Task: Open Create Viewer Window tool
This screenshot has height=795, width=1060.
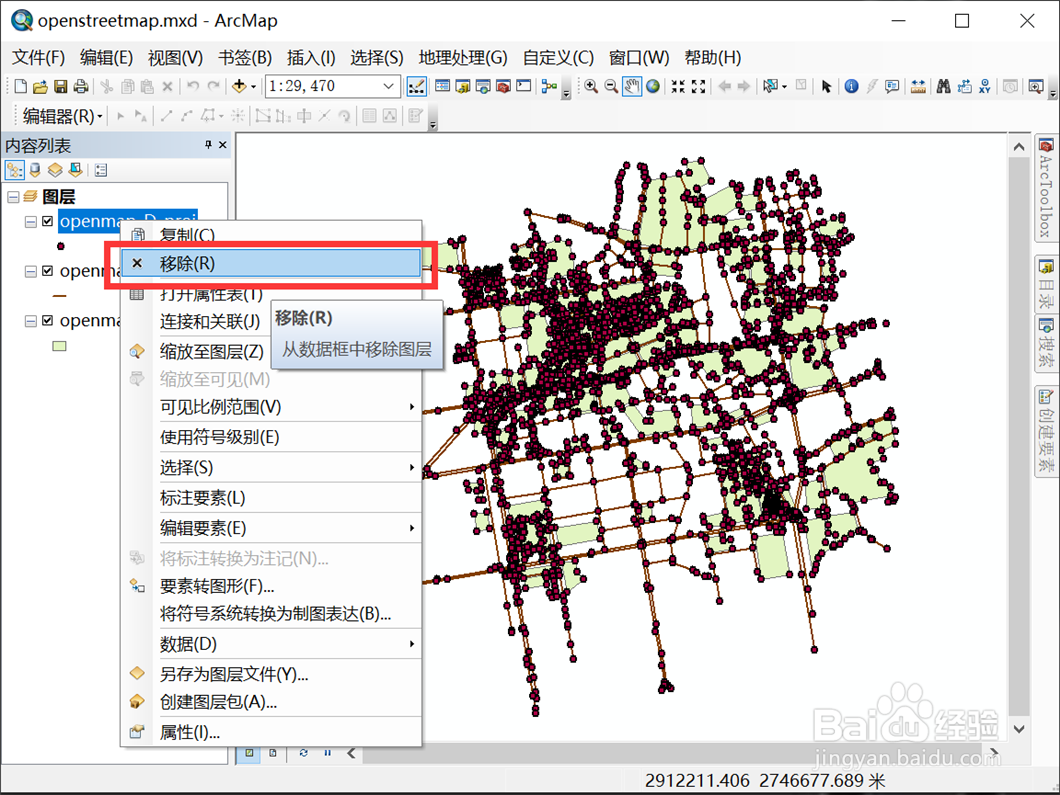Action: click(1036, 87)
